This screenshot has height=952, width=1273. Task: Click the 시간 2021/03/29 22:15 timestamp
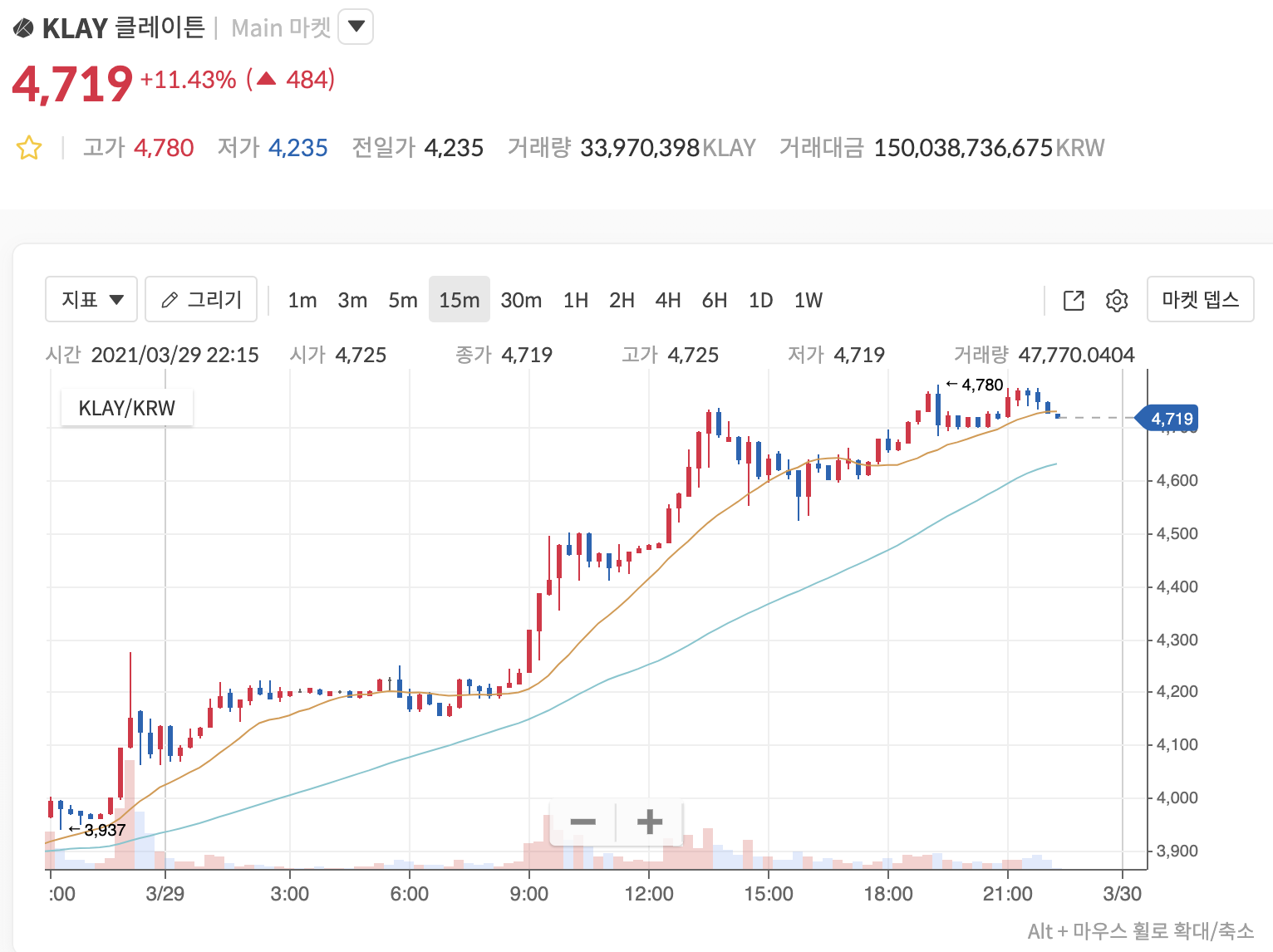point(152,355)
